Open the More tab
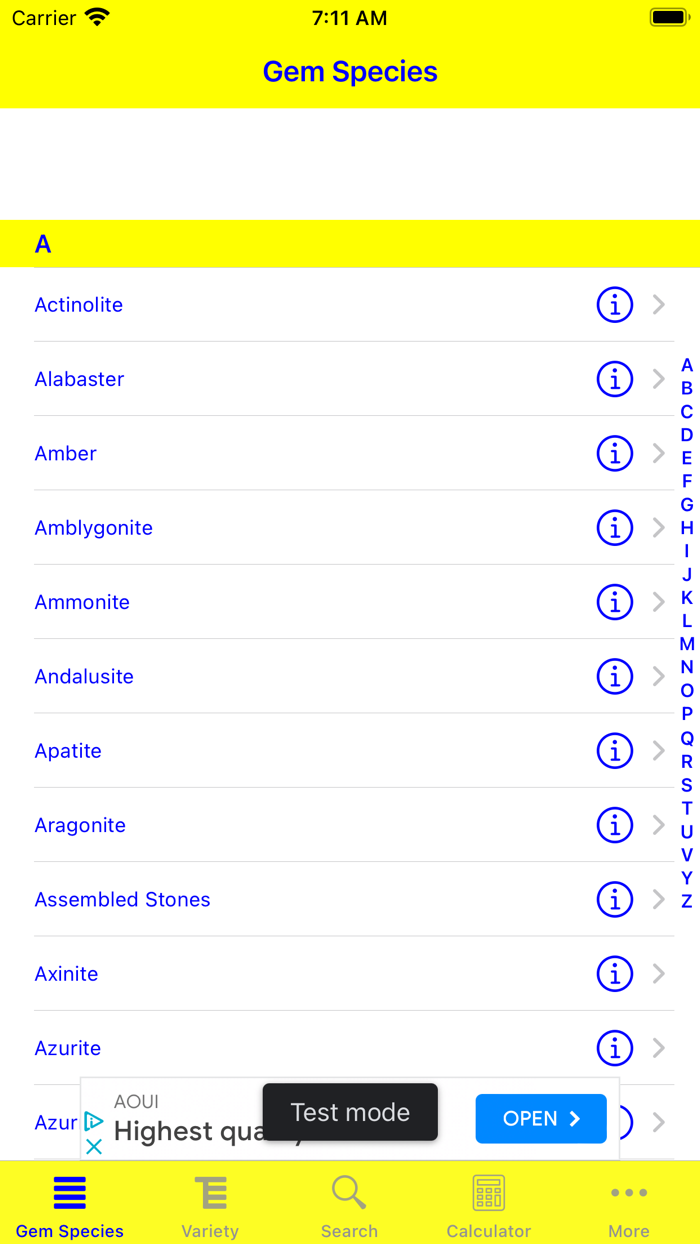700x1244 pixels. 629,1192
